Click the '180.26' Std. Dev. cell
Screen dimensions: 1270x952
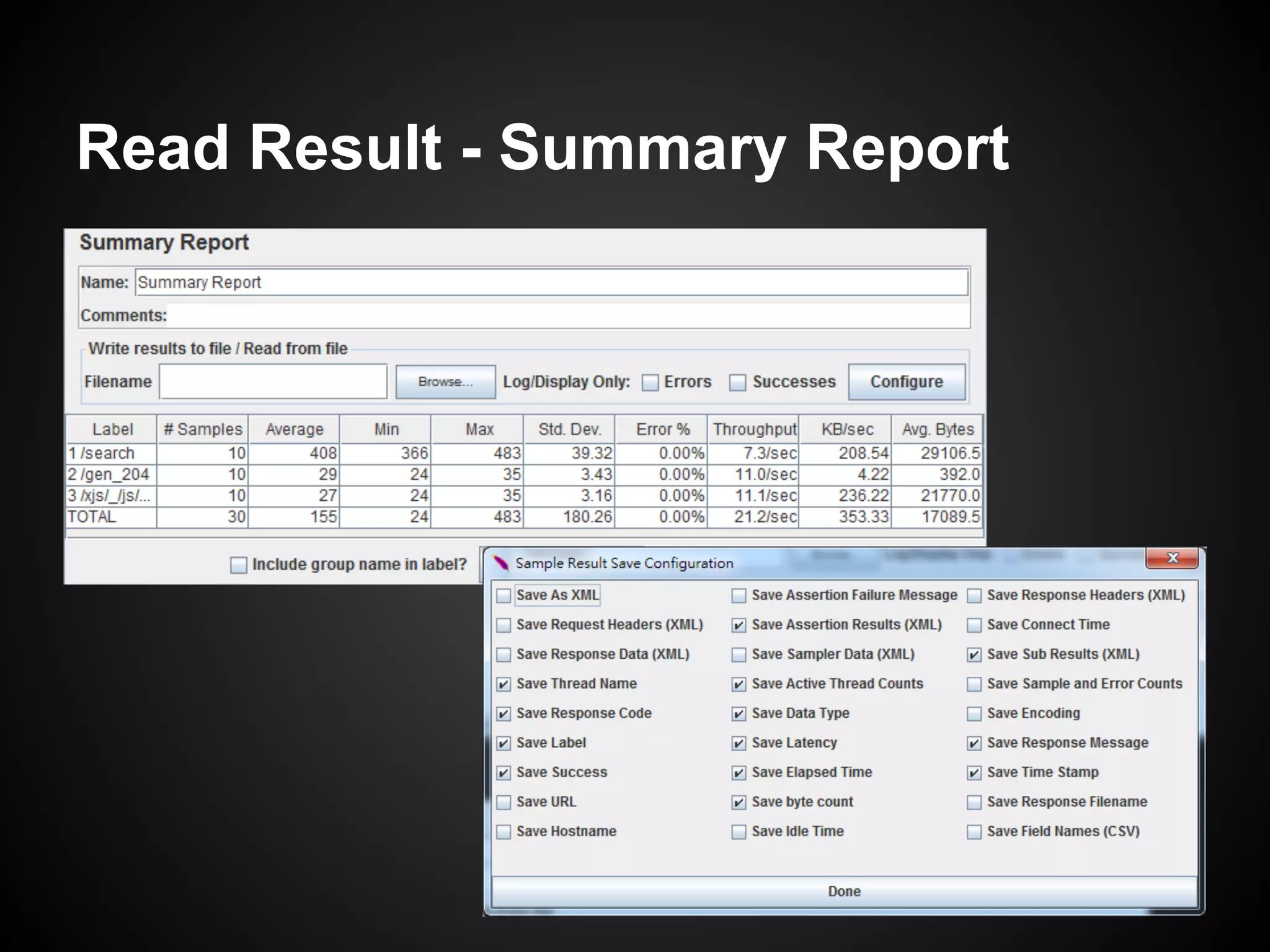pos(569,517)
